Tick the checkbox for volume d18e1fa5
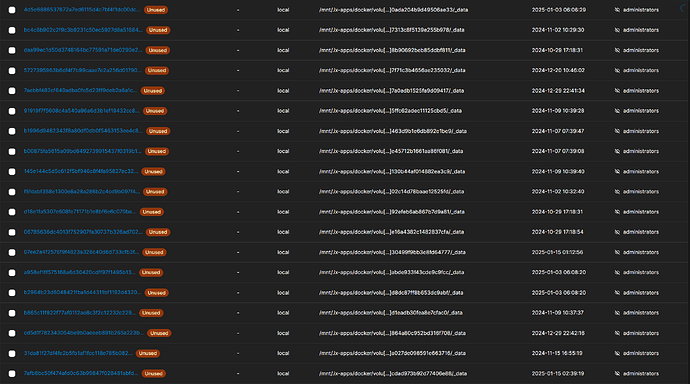Image resolution: width=690 pixels, height=384 pixels. (x=12, y=212)
